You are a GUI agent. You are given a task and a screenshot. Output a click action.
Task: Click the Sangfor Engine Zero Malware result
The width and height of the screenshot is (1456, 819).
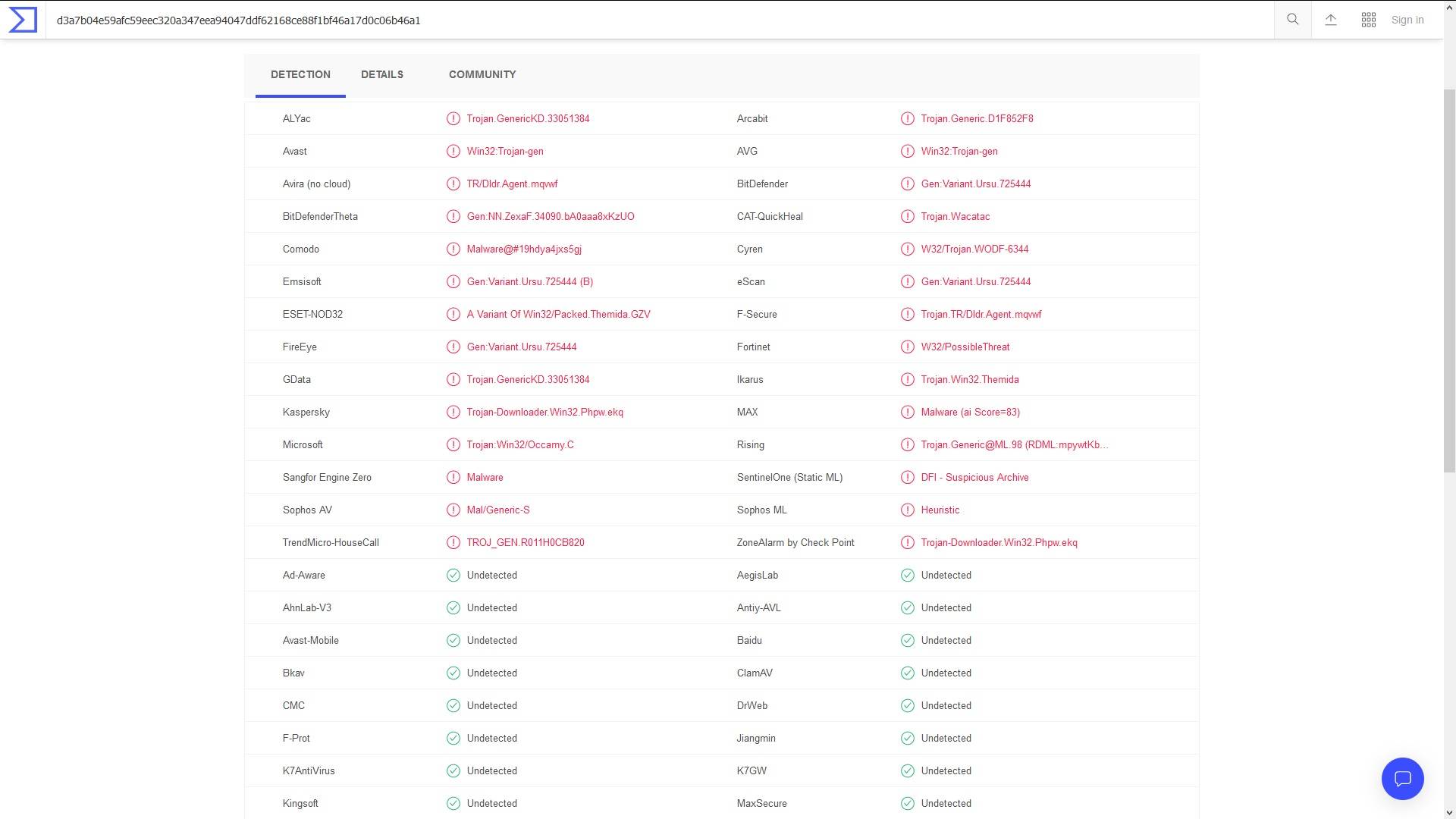click(485, 478)
